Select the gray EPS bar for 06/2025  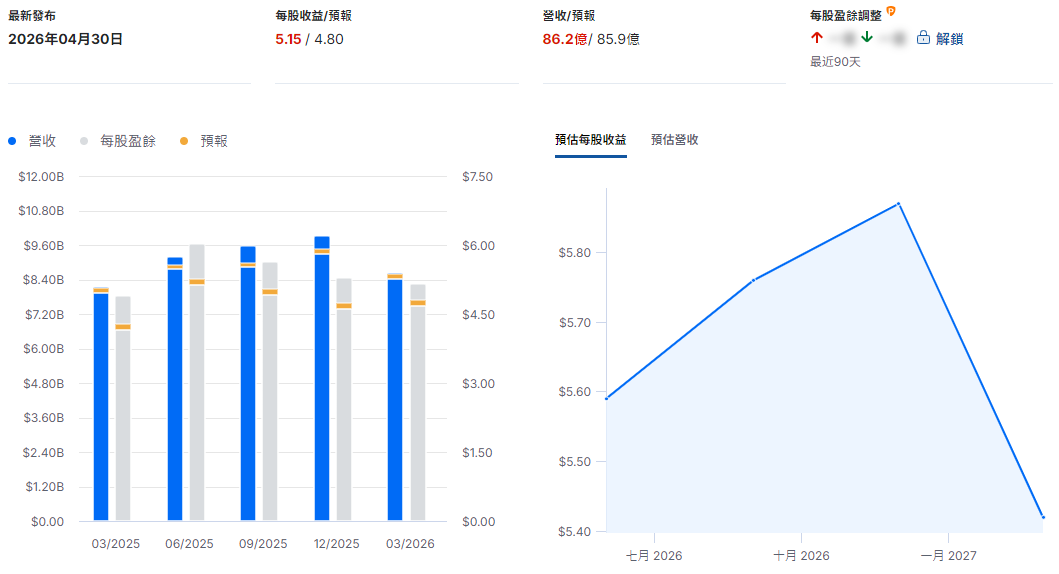coord(197,382)
